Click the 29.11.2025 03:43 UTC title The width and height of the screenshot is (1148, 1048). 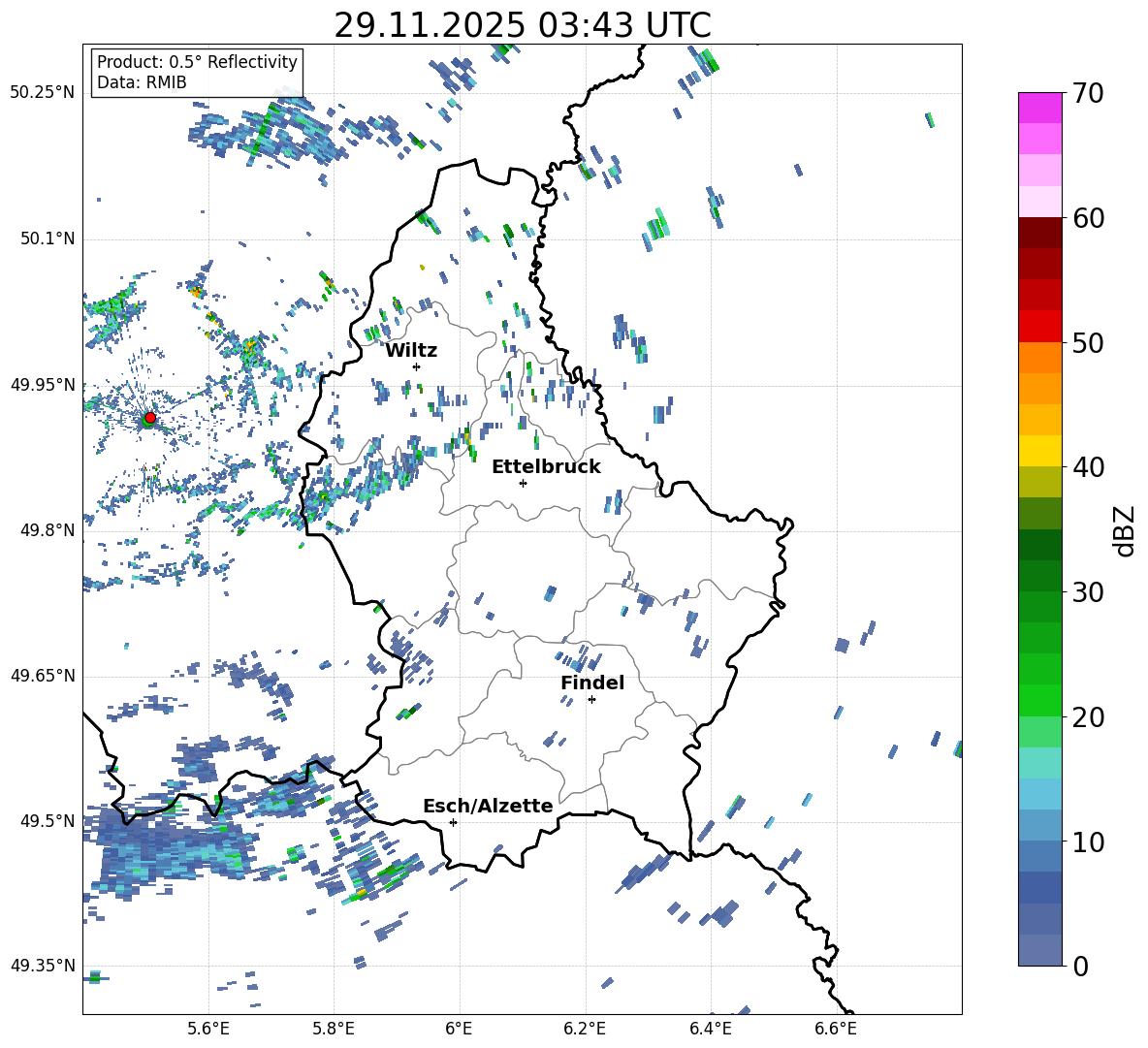tap(522, 25)
